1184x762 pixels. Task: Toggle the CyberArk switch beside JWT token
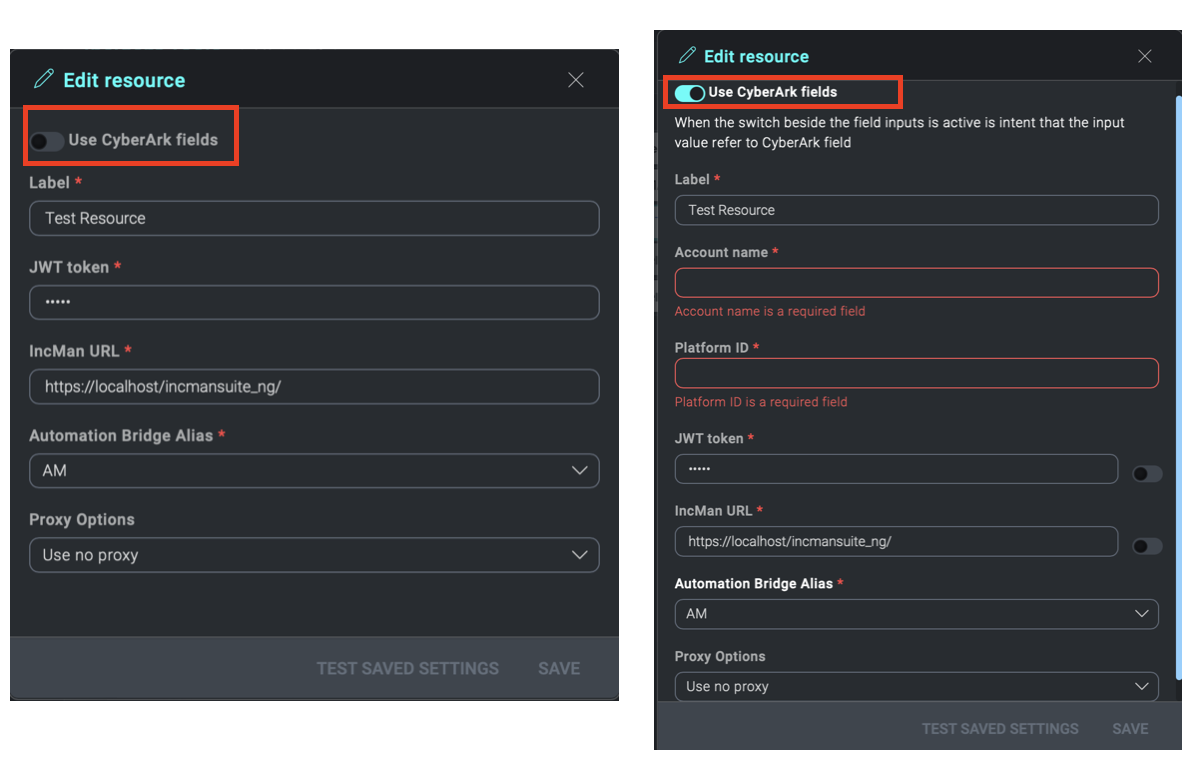click(1147, 474)
